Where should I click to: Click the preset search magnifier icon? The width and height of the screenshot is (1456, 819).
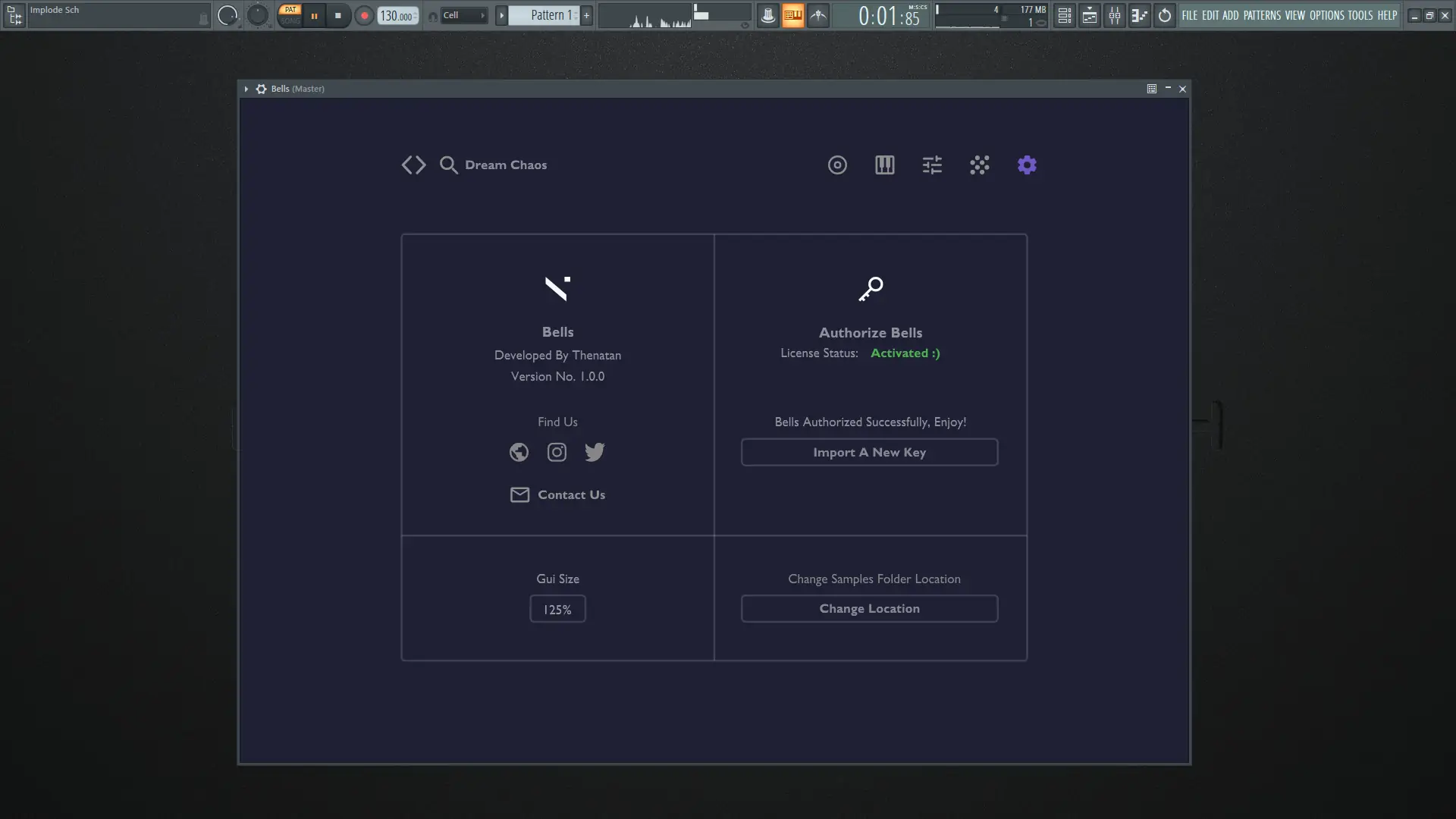448,165
